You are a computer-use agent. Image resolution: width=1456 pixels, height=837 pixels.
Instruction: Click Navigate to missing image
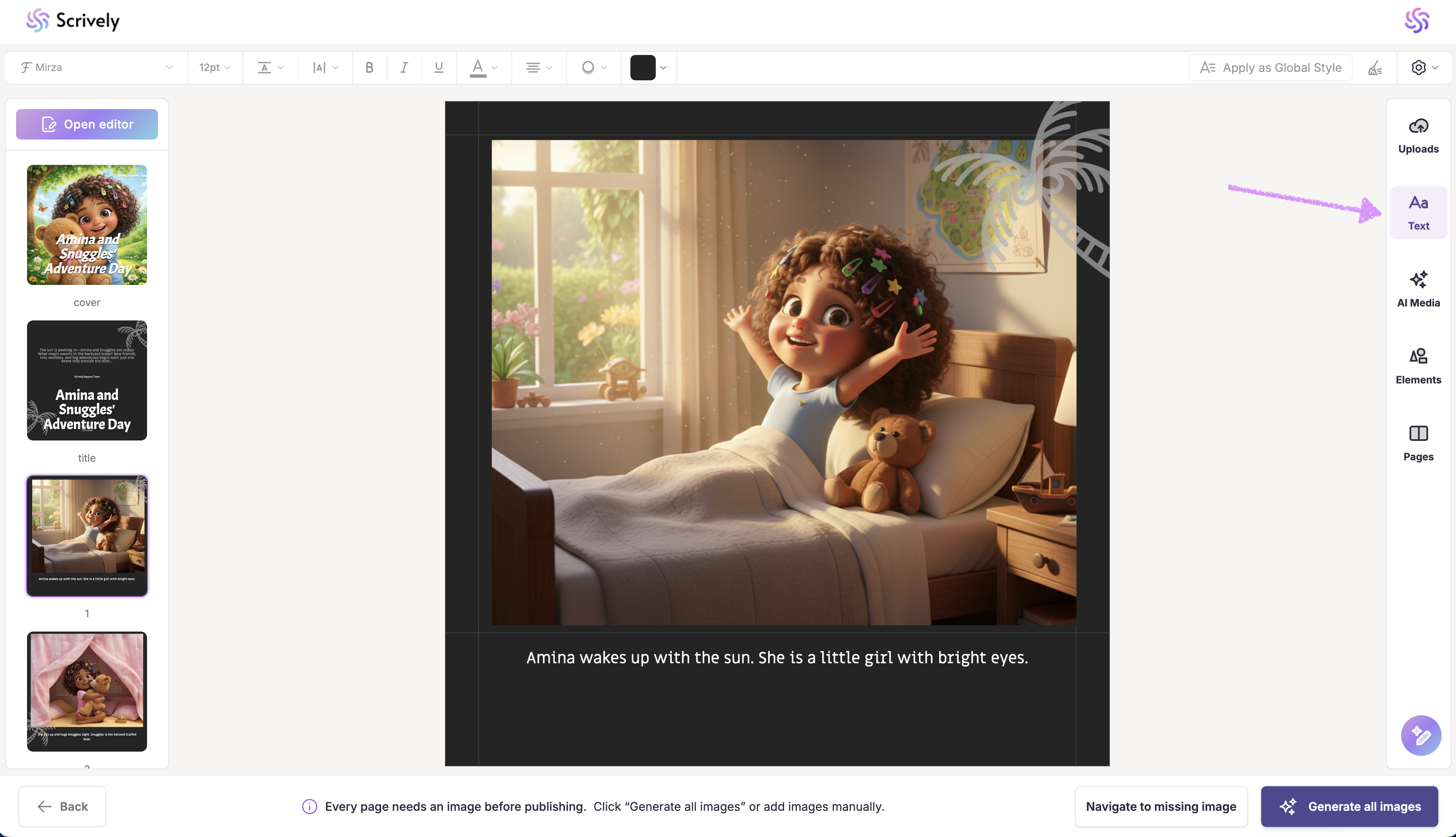point(1161,806)
